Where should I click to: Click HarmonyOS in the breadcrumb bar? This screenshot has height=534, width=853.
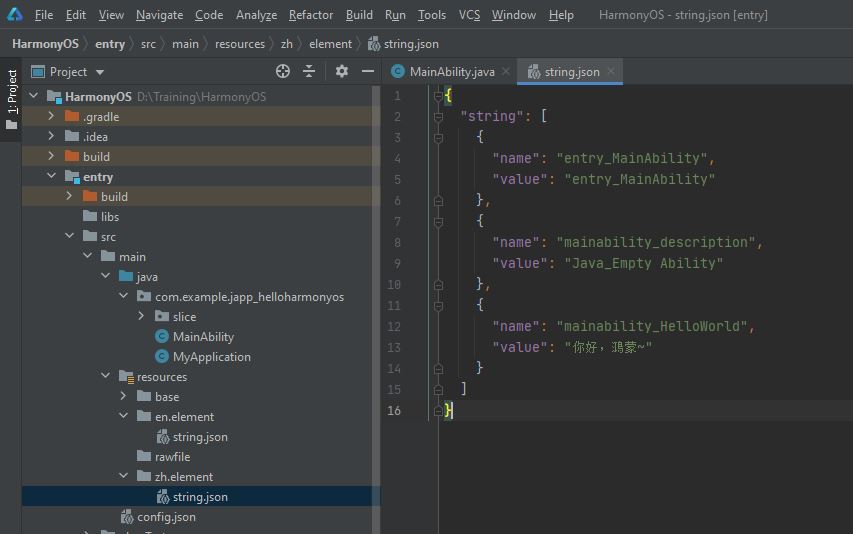pos(45,44)
